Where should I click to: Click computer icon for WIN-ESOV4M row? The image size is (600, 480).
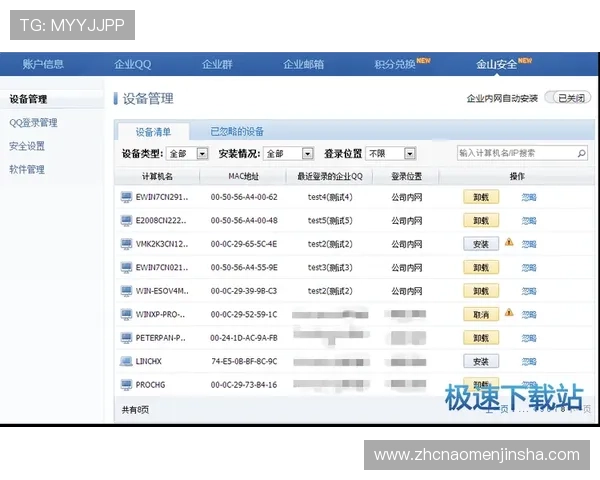(126, 291)
